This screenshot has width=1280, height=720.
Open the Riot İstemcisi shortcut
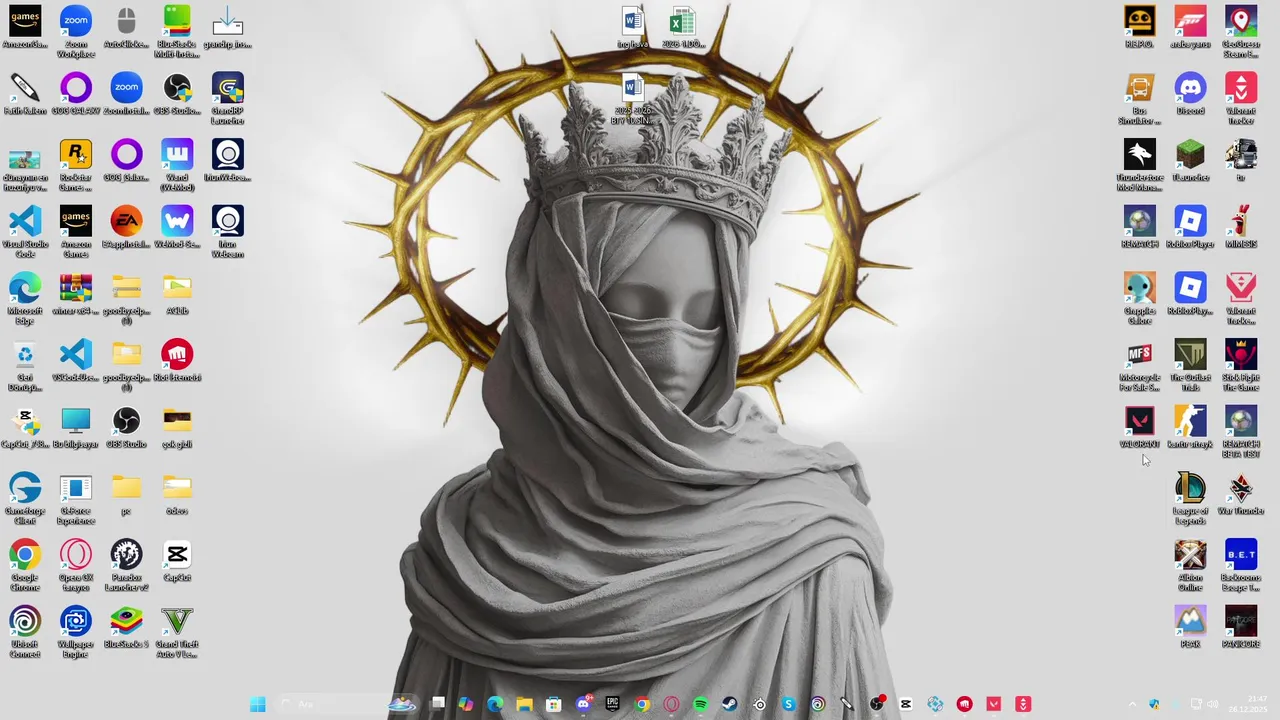pyautogui.click(x=177, y=360)
